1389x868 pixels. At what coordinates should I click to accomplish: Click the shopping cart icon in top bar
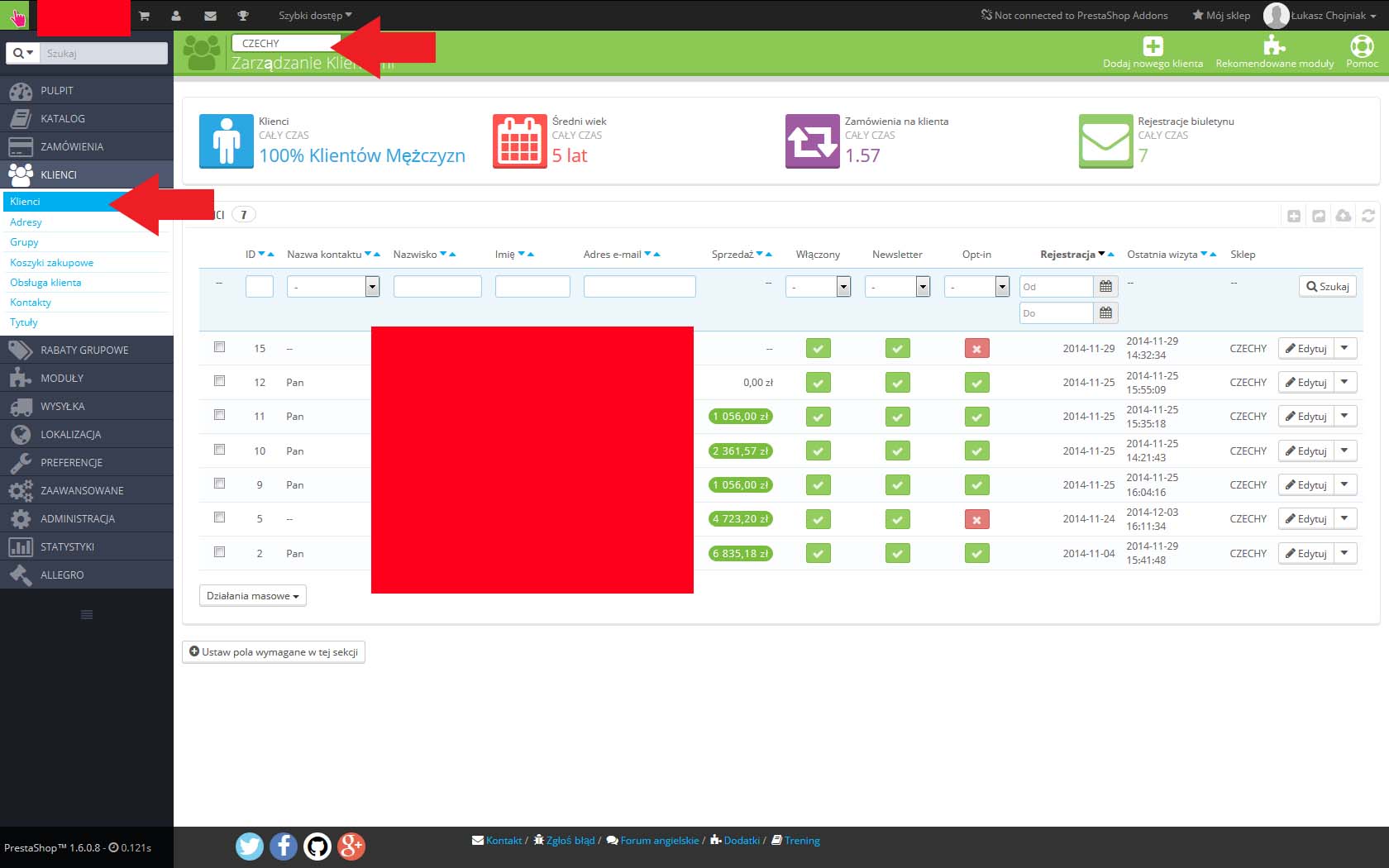(x=144, y=16)
